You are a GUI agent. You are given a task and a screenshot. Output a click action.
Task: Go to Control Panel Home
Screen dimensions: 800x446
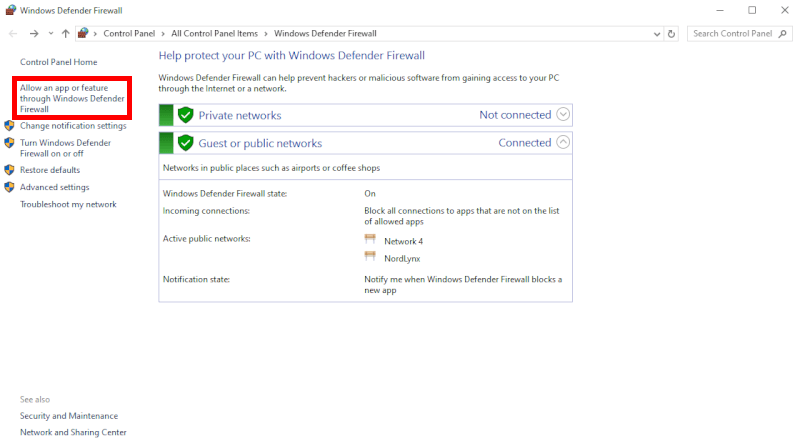pyautogui.click(x=59, y=62)
